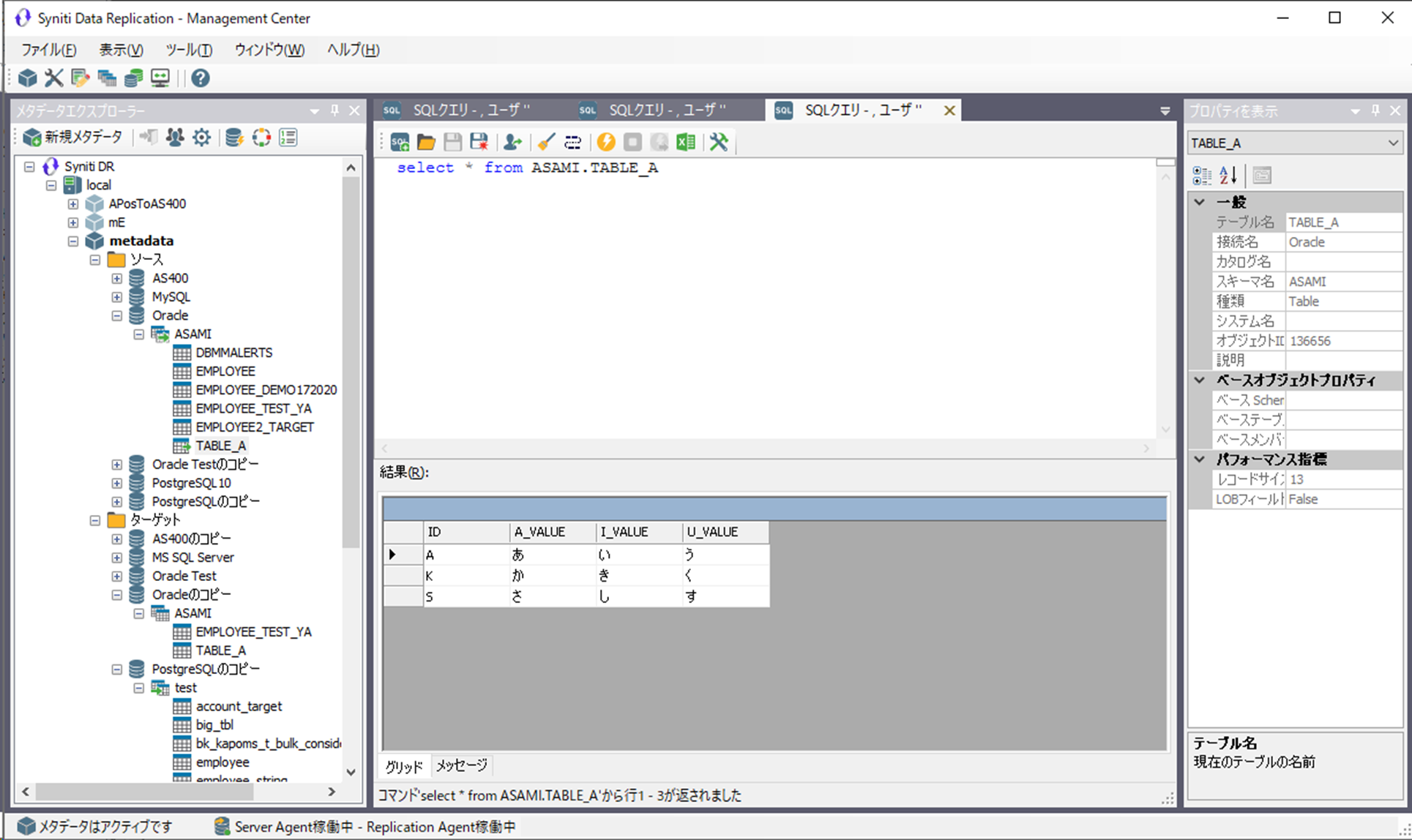This screenshot has width=1412, height=840.
Task: Click the stacked tables icon in main toolbar
Action: (107, 78)
